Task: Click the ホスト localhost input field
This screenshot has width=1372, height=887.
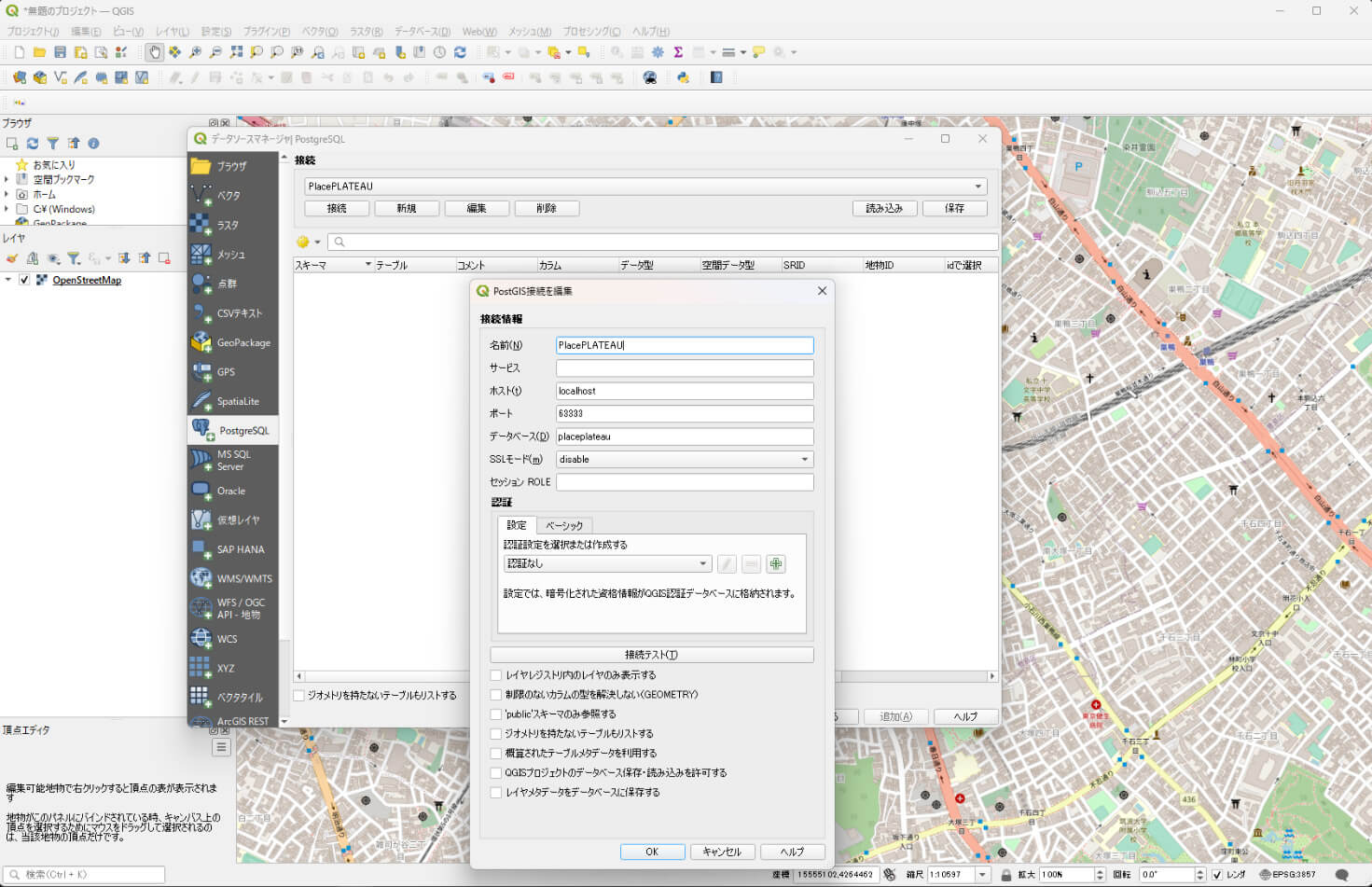Action: point(685,391)
